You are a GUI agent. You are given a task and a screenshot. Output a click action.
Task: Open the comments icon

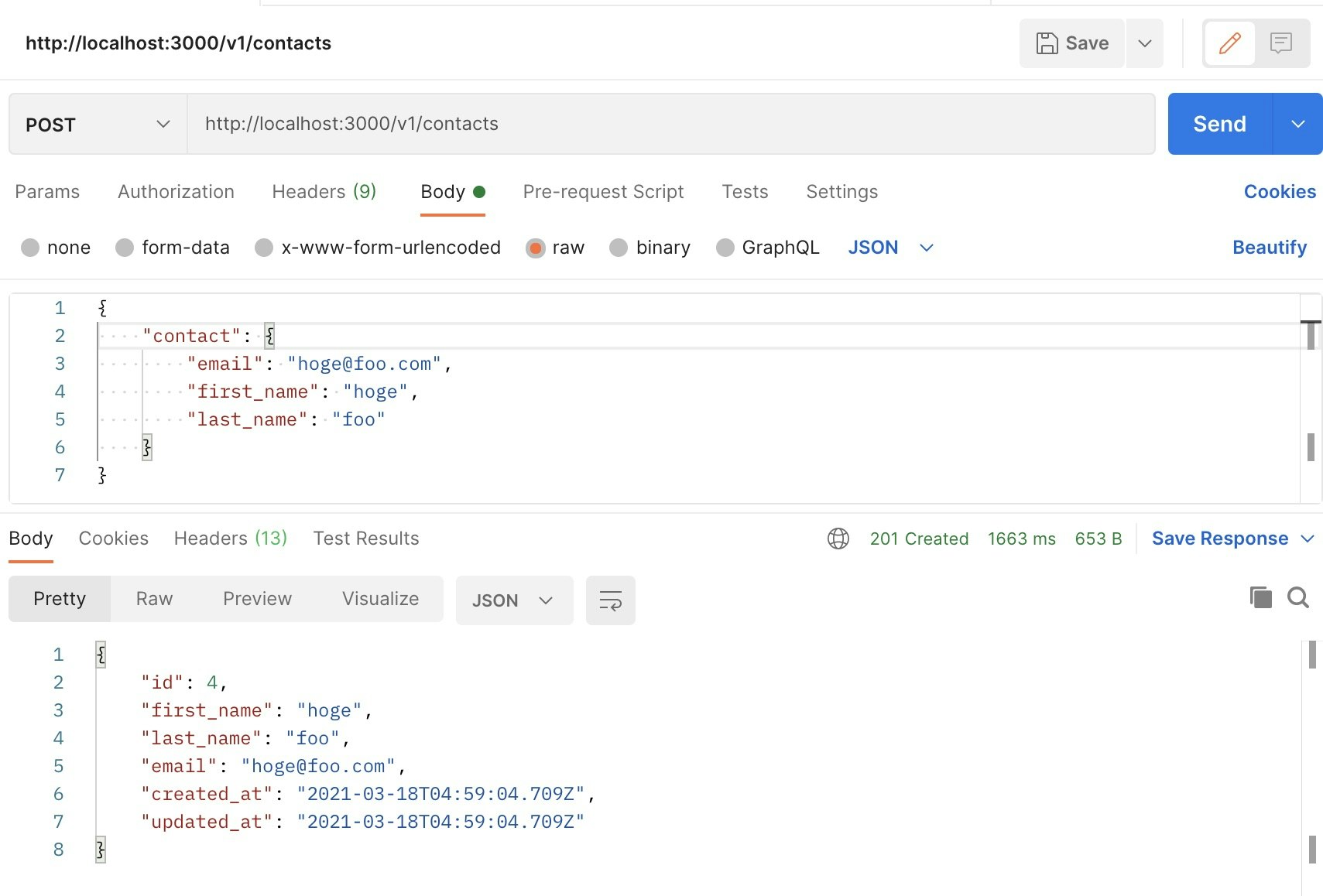[x=1281, y=43]
